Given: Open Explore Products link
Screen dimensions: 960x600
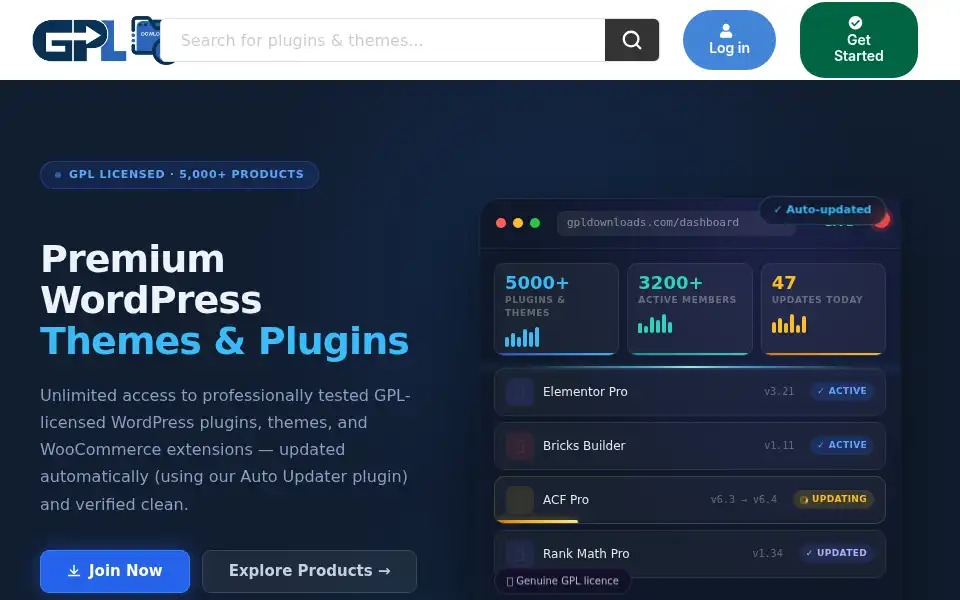Looking at the screenshot, I should (309, 571).
